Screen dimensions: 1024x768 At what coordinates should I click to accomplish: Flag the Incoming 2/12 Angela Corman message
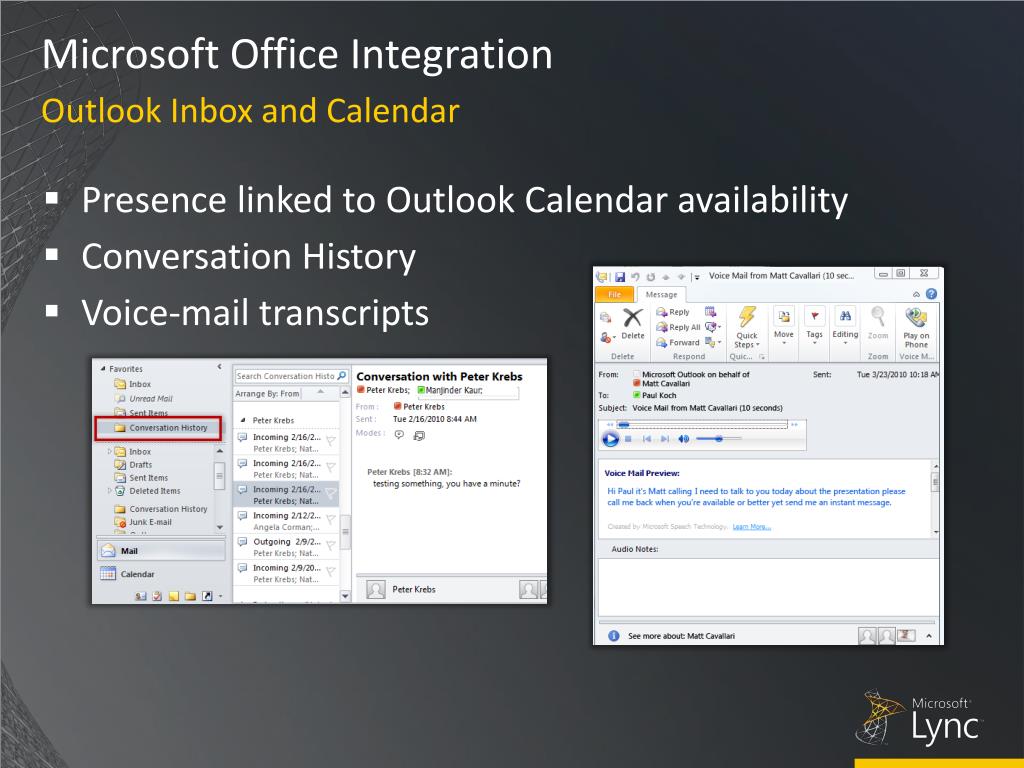[331, 520]
